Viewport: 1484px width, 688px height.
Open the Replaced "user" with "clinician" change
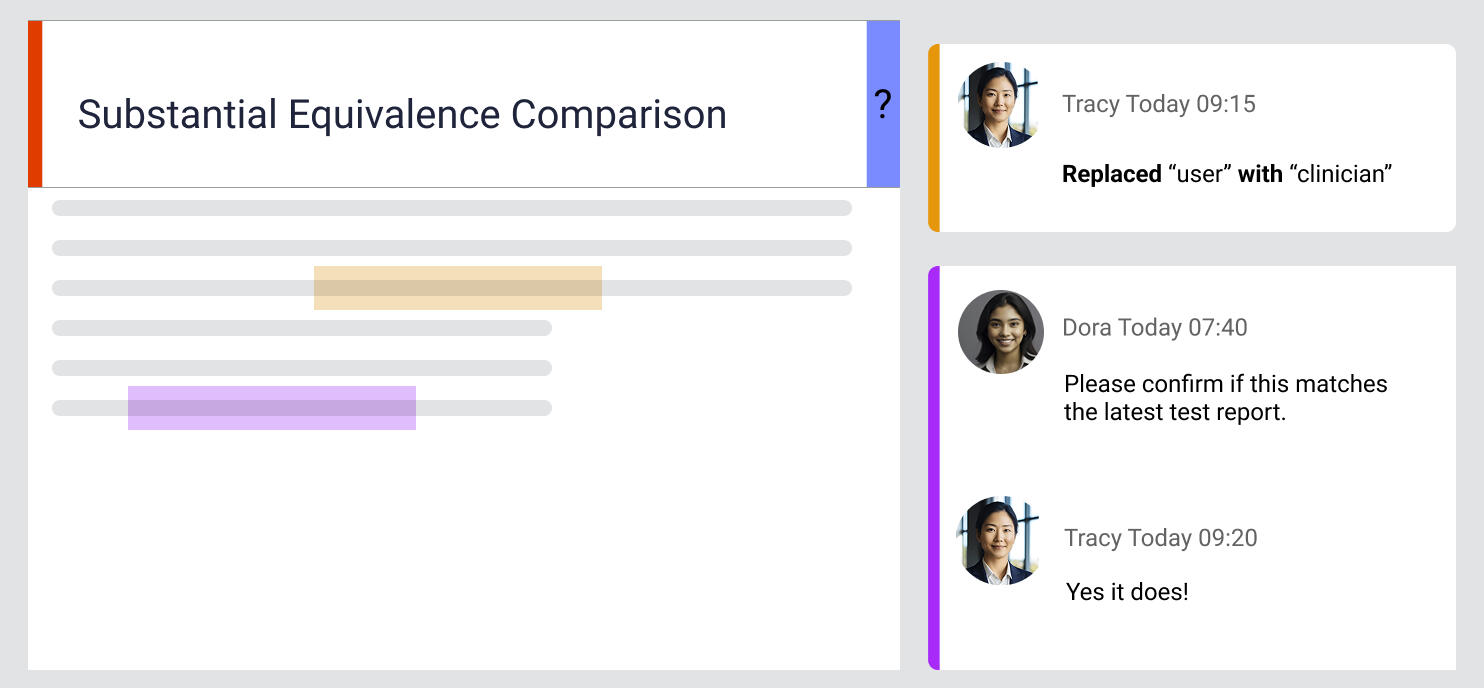coord(1226,174)
